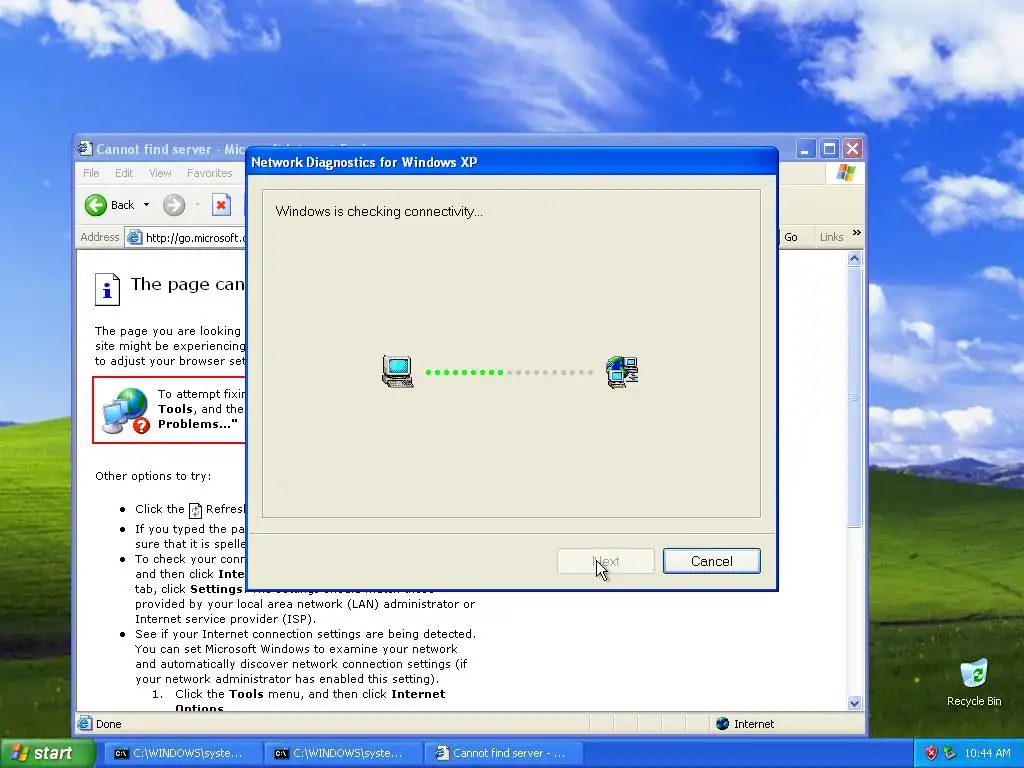
Task: Click the Windows flag logo in IE
Action: coord(846,173)
